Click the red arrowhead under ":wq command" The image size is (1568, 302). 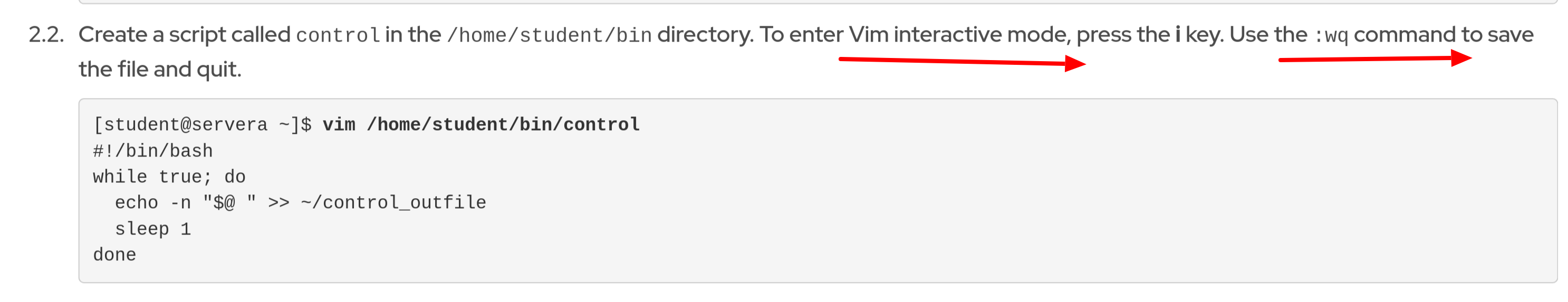coord(1460,59)
